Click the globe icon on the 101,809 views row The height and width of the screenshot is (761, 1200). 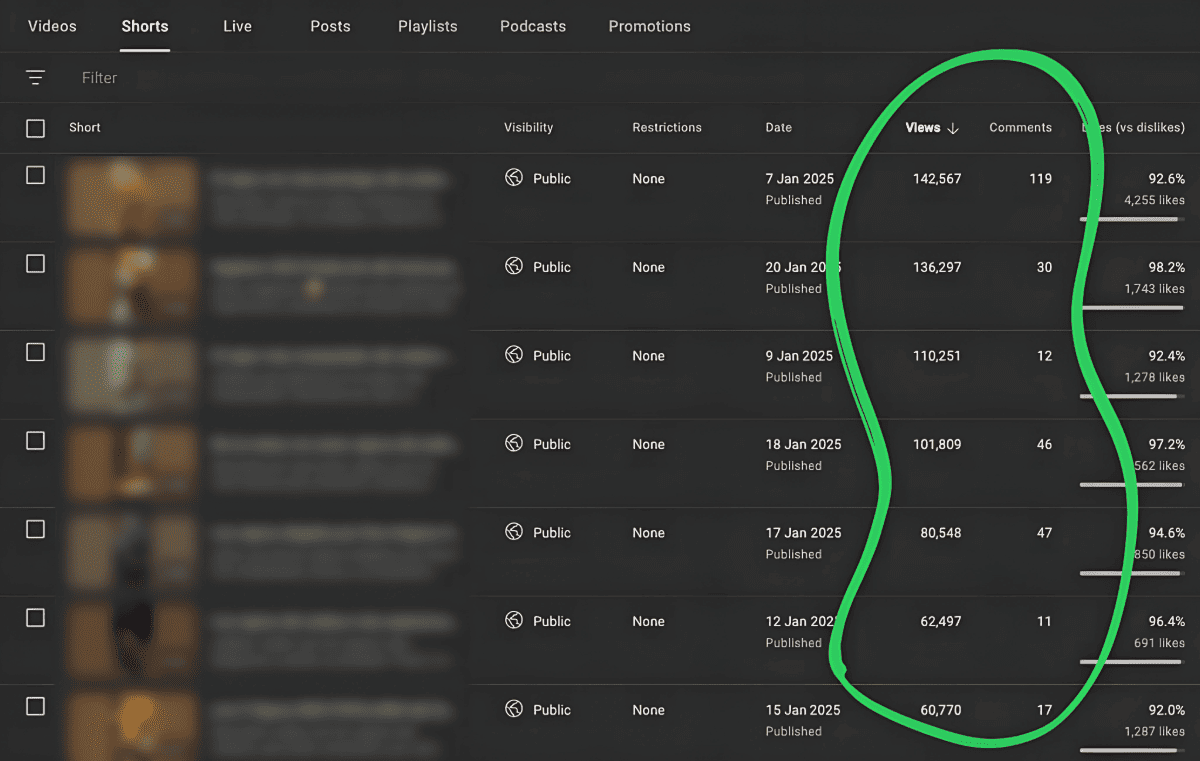click(x=514, y=443)
